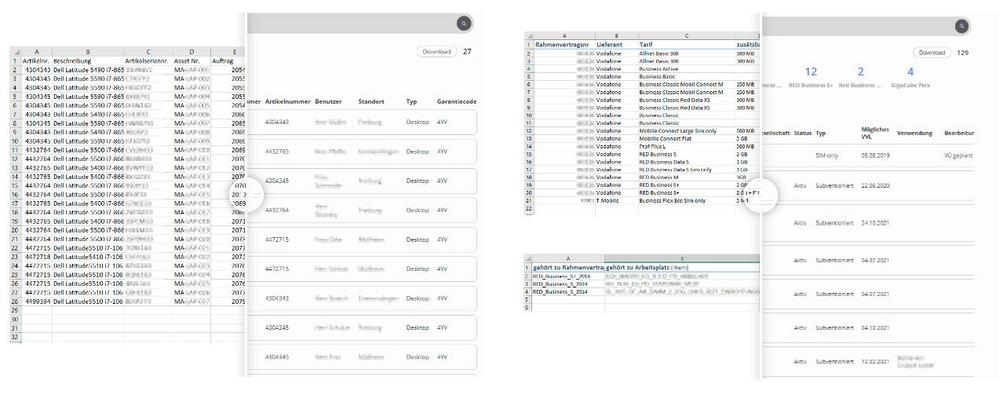
Task: Sort device list by Benutzer column header
Action: point(328,101)
